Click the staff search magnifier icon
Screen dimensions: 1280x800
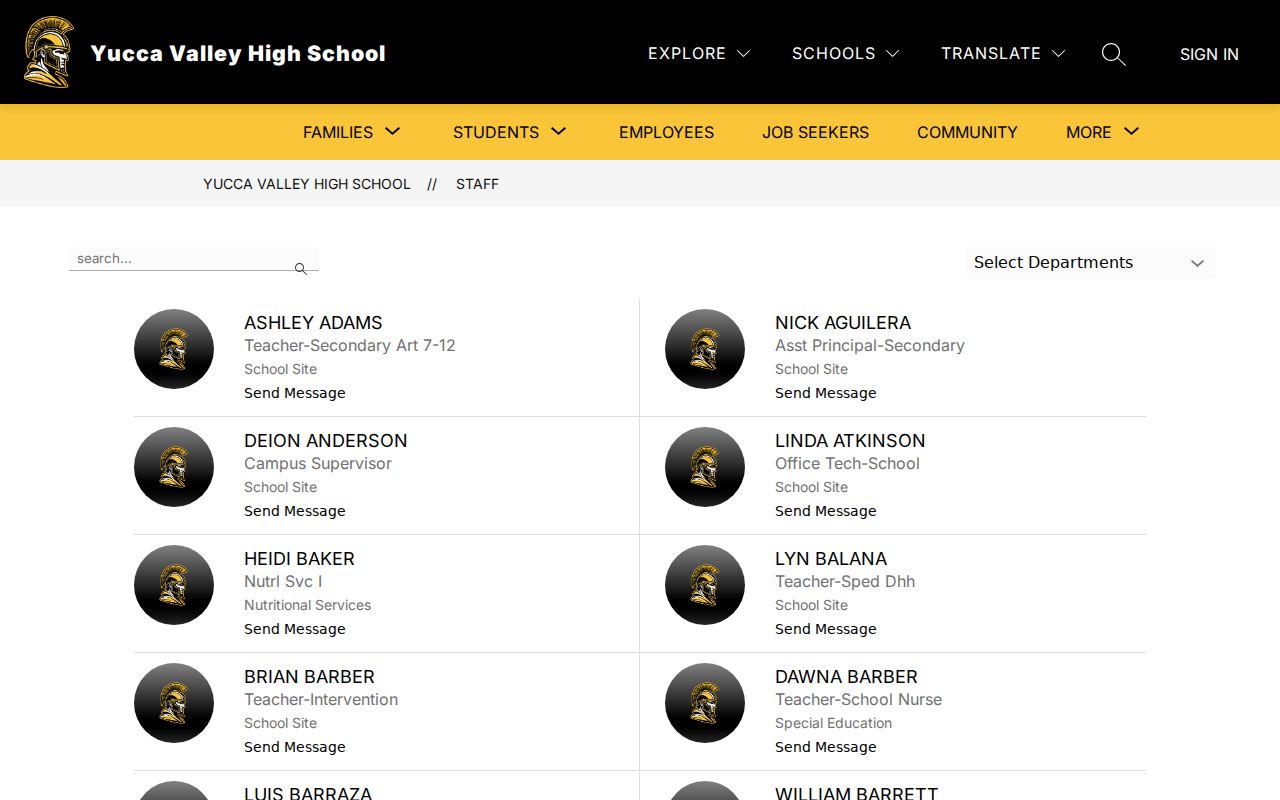300,268
